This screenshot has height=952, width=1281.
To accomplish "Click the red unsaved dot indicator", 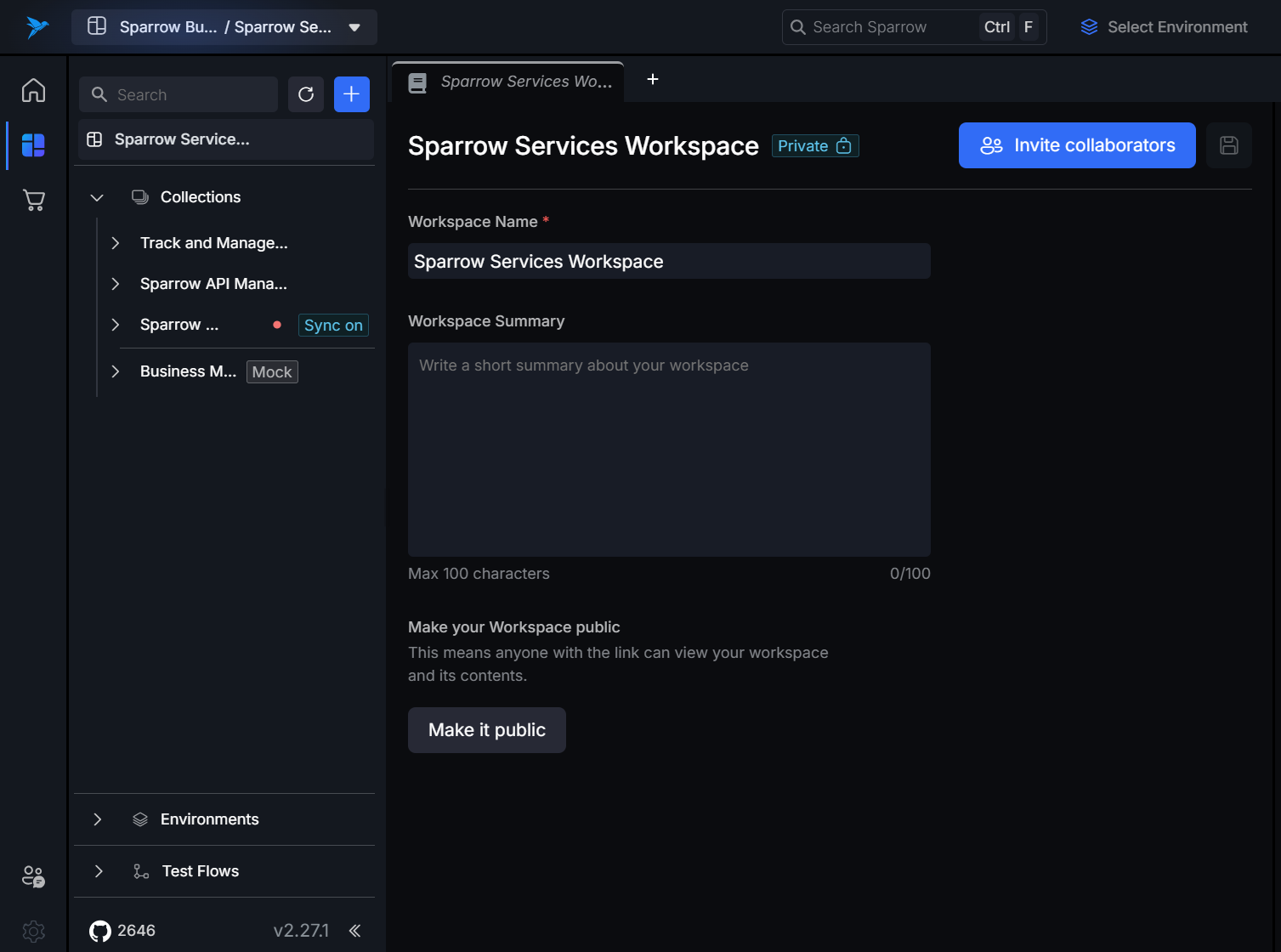I will 277,325.
